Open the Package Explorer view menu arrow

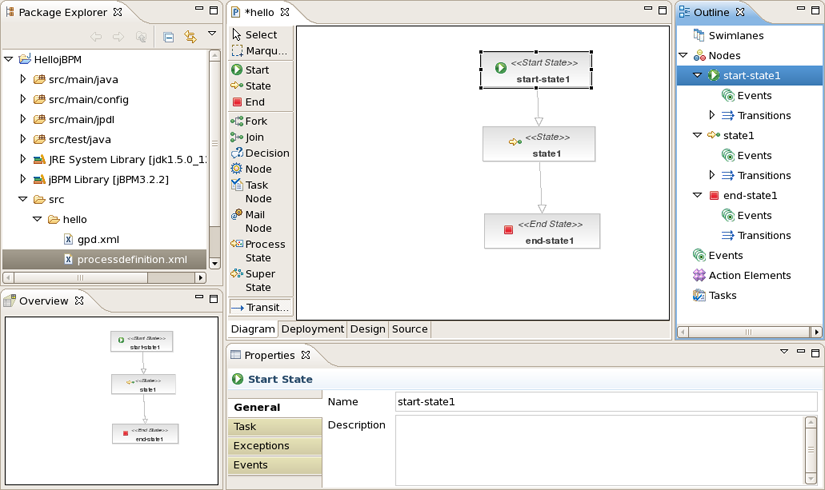pyautogui.click(x=212, y=36)
